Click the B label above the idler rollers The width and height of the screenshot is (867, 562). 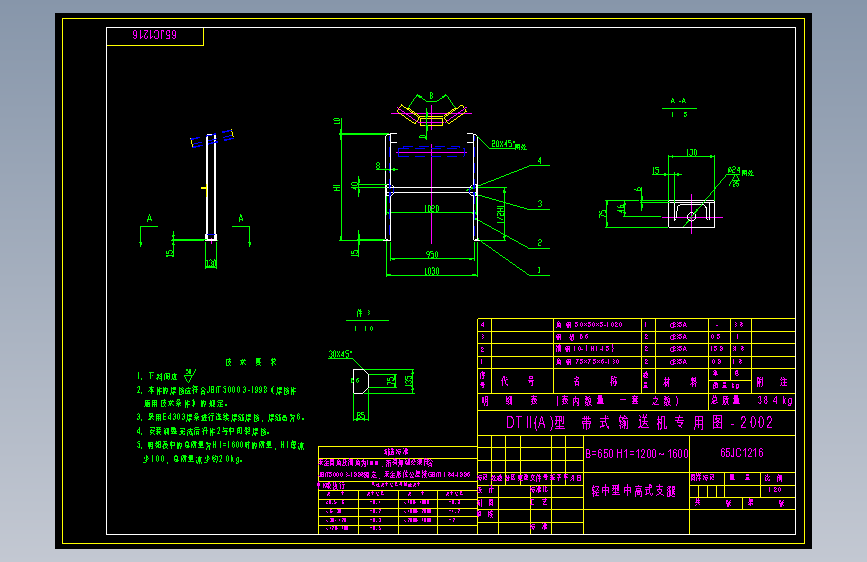tap(431, 96)
